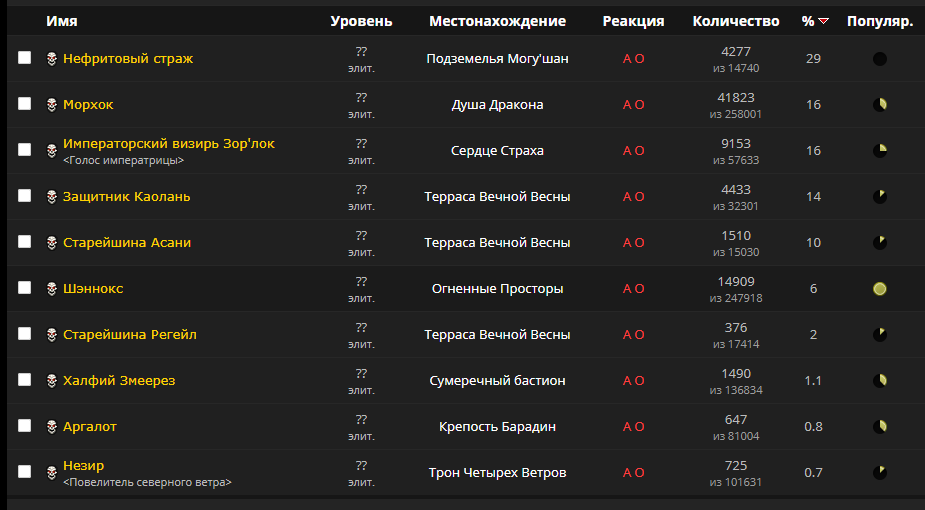Sort the list by Количество header

pos(735,21)
